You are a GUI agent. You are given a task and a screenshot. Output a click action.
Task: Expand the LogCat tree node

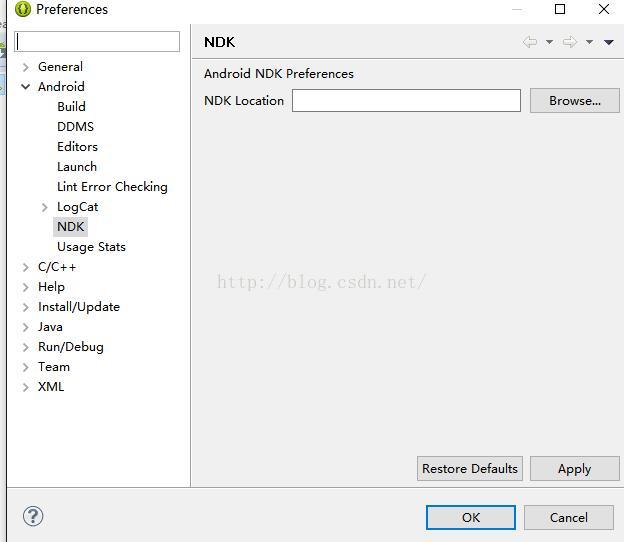pyautogui.click(x=45, y=207)
